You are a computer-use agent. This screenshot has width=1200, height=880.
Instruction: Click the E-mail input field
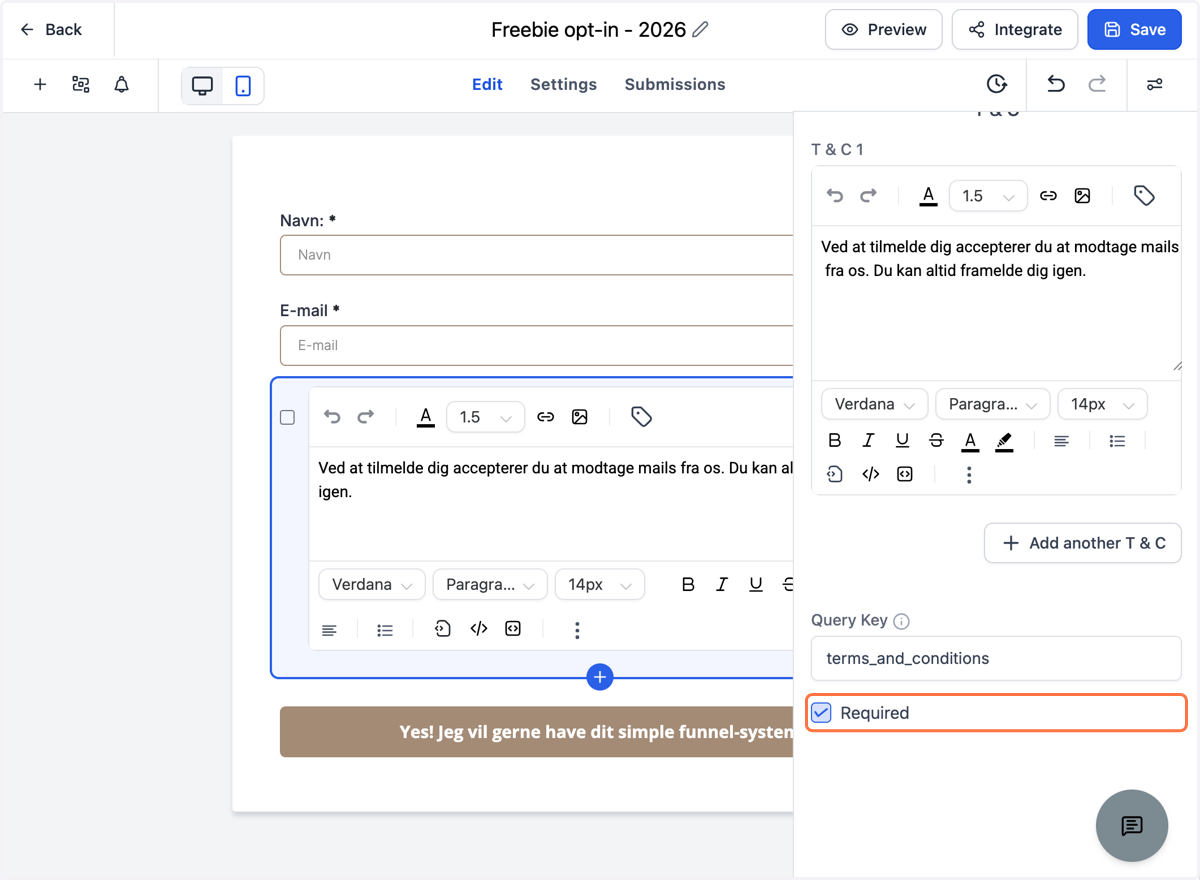pos(537,345)
